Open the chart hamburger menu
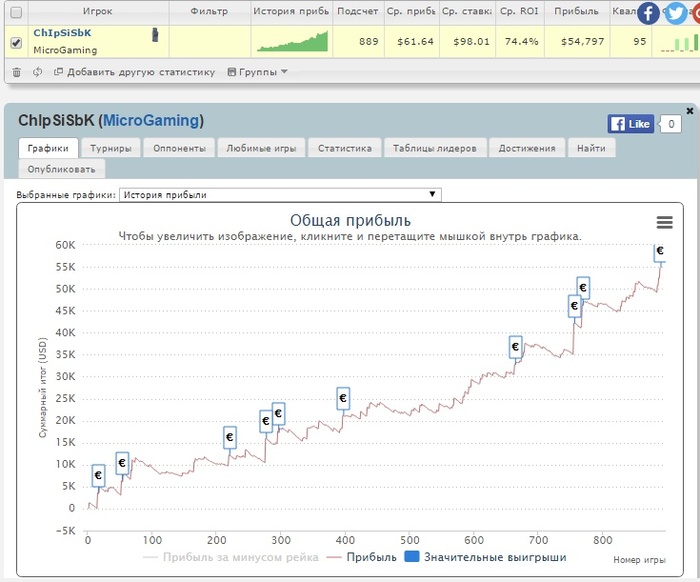700x582 pixels. coord(664,223)
